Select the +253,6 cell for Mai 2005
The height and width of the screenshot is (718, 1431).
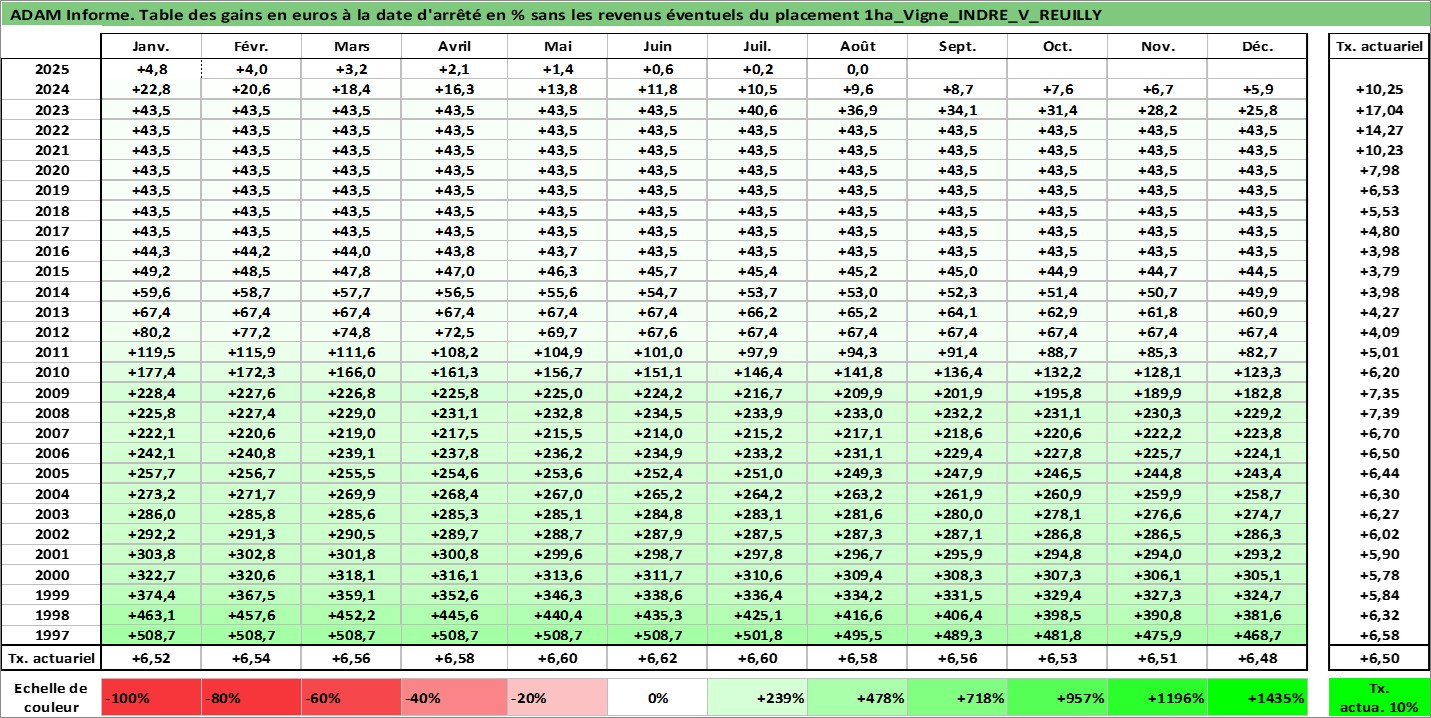click(557, 474)
